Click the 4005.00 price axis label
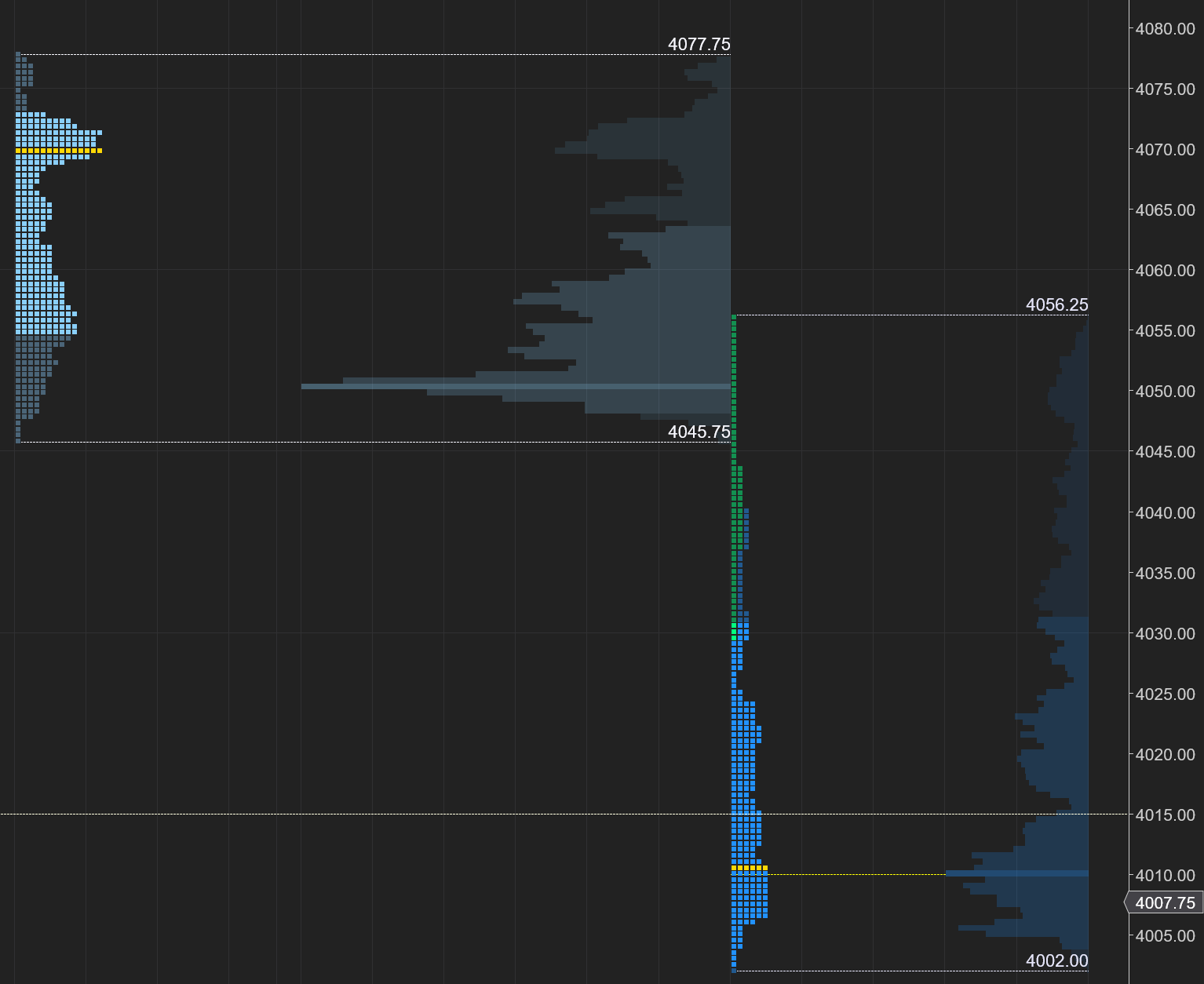Screen dimensions: 1204x984 [1165, 936]
